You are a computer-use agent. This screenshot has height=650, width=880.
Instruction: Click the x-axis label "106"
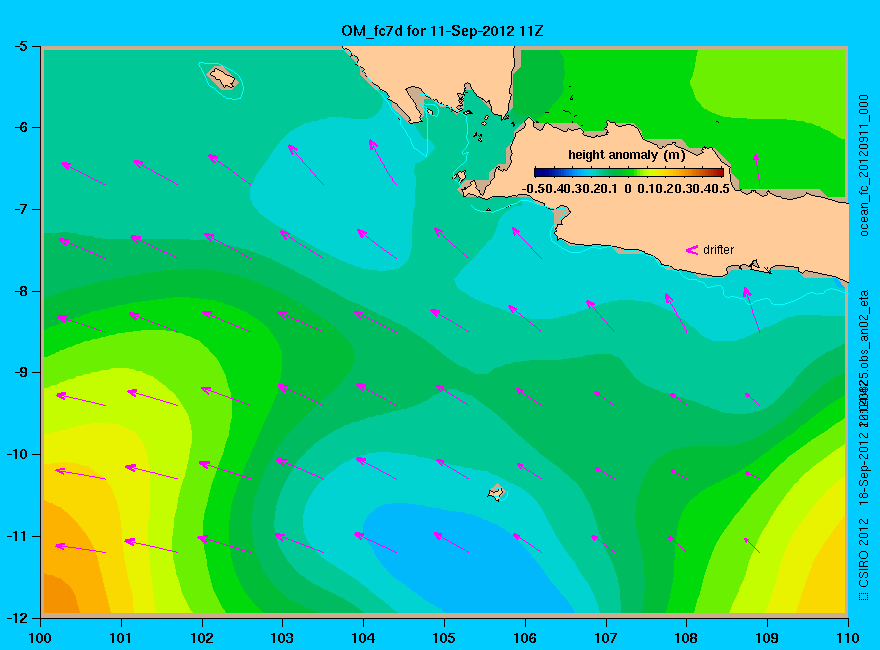pos(525,638)
